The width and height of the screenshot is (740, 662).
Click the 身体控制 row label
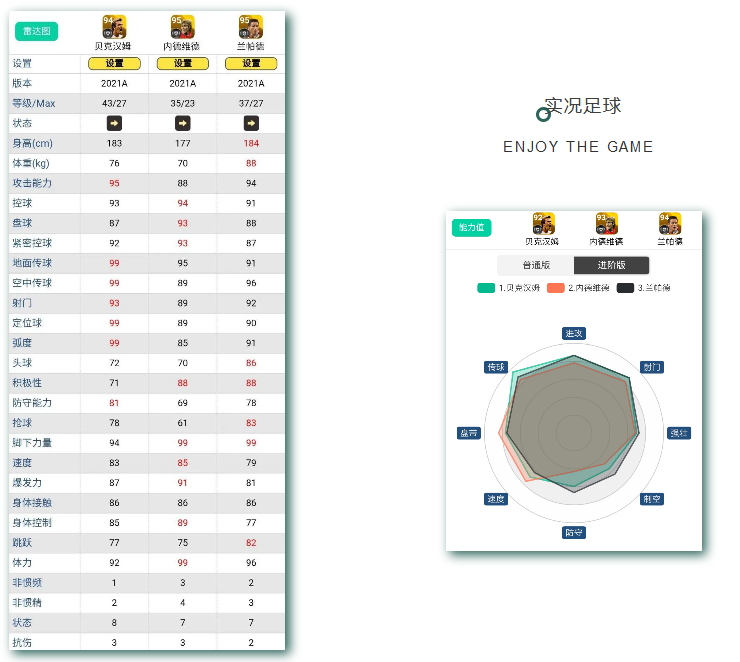pos(32,523)
